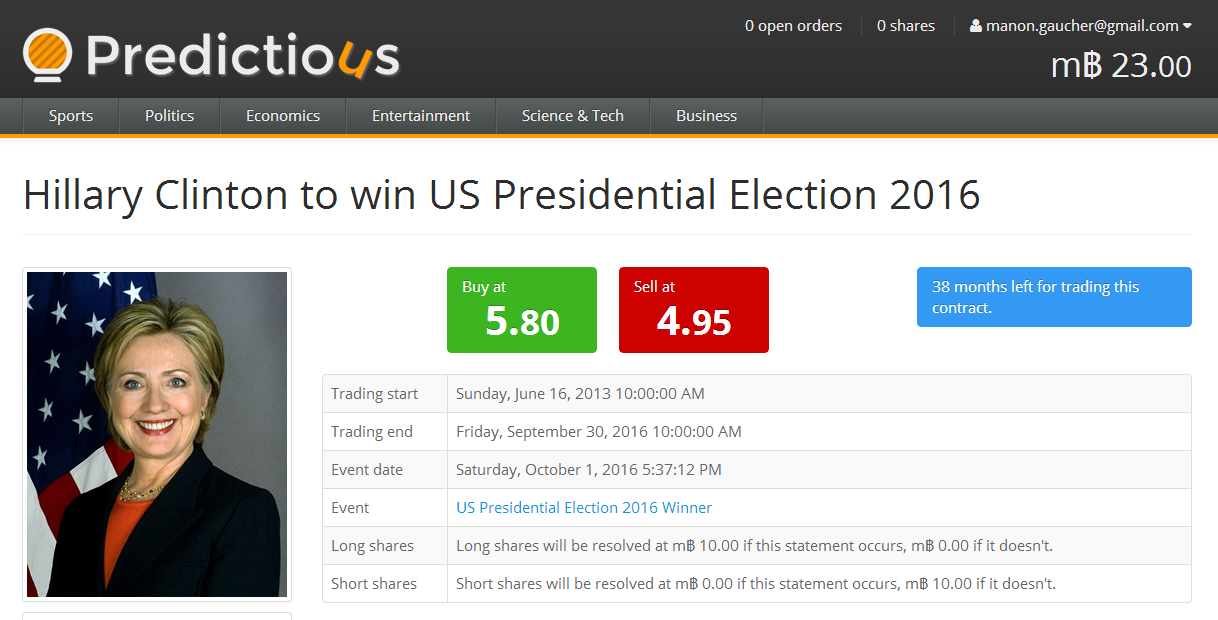Open the Politics category menu

169,116
